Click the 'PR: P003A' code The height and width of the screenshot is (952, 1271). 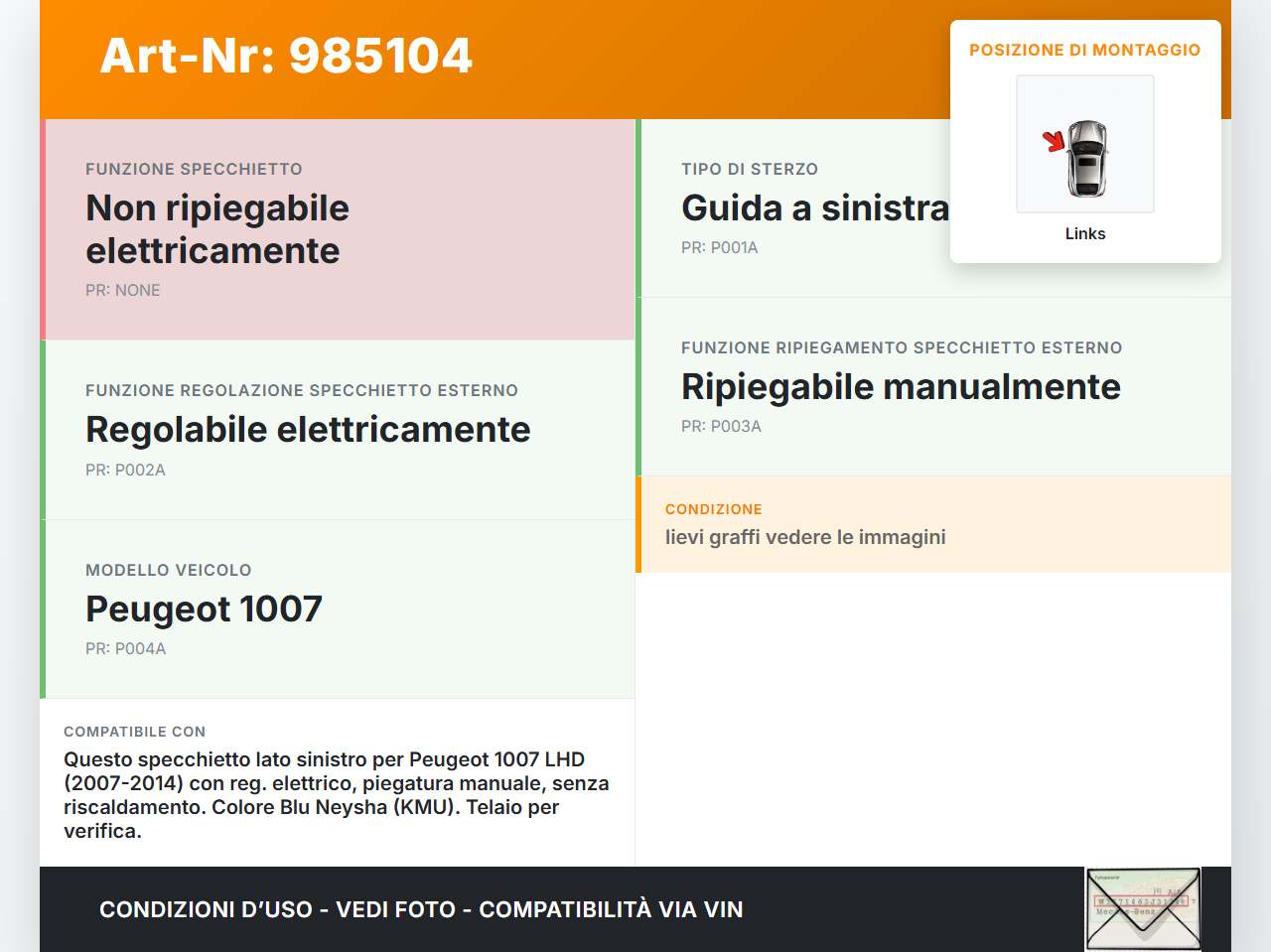(721, 426)
